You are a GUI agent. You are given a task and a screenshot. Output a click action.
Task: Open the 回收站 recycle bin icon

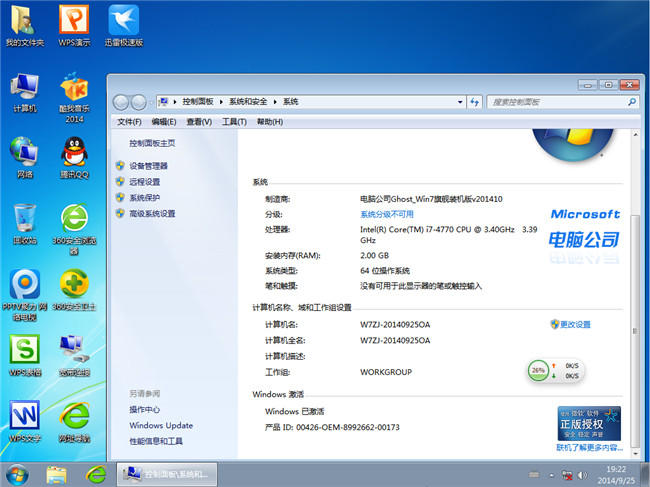(24, 224)
